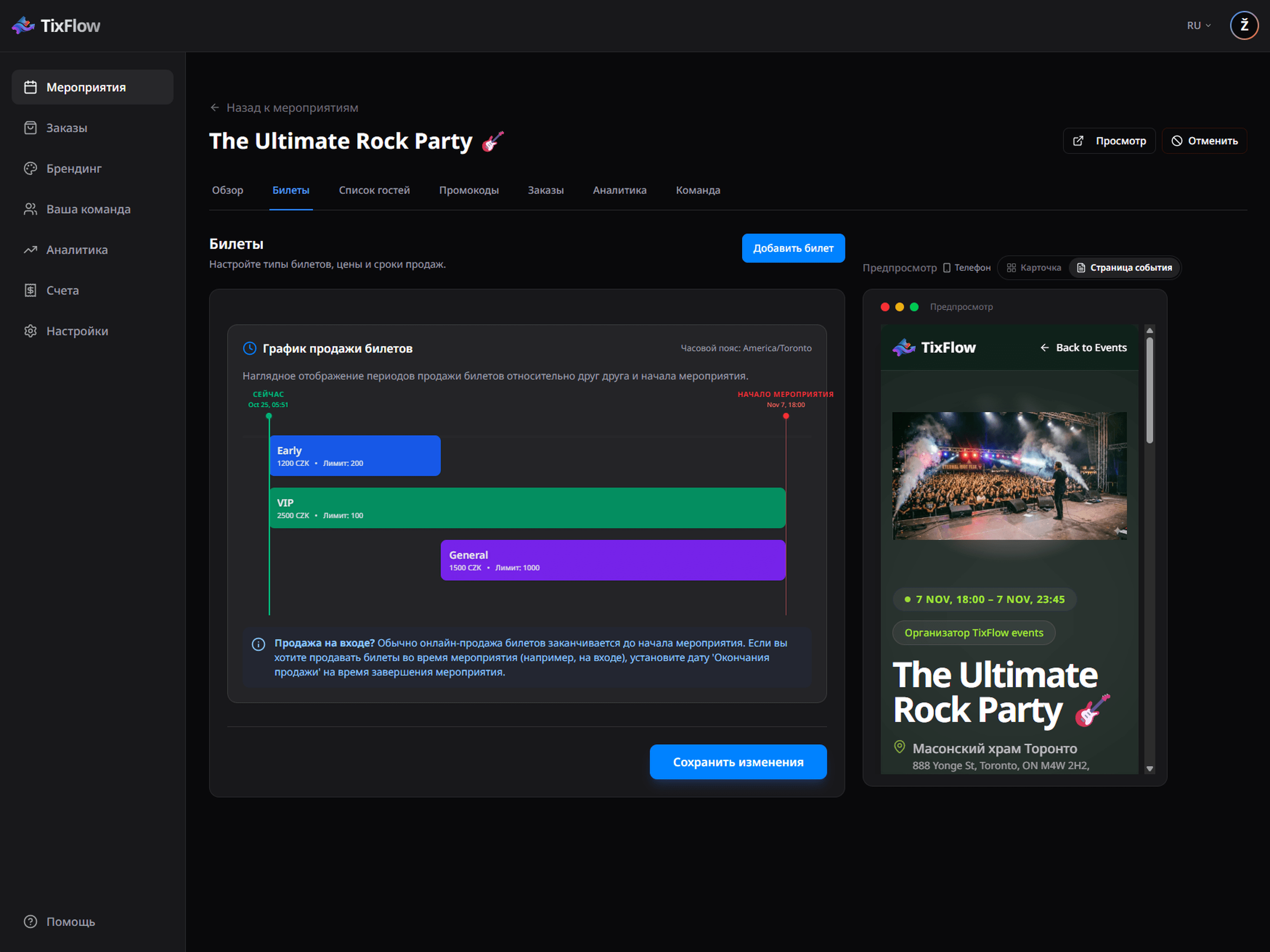
Task: Click the clock icon beside График продажи билетов
Action: (250, 349)
